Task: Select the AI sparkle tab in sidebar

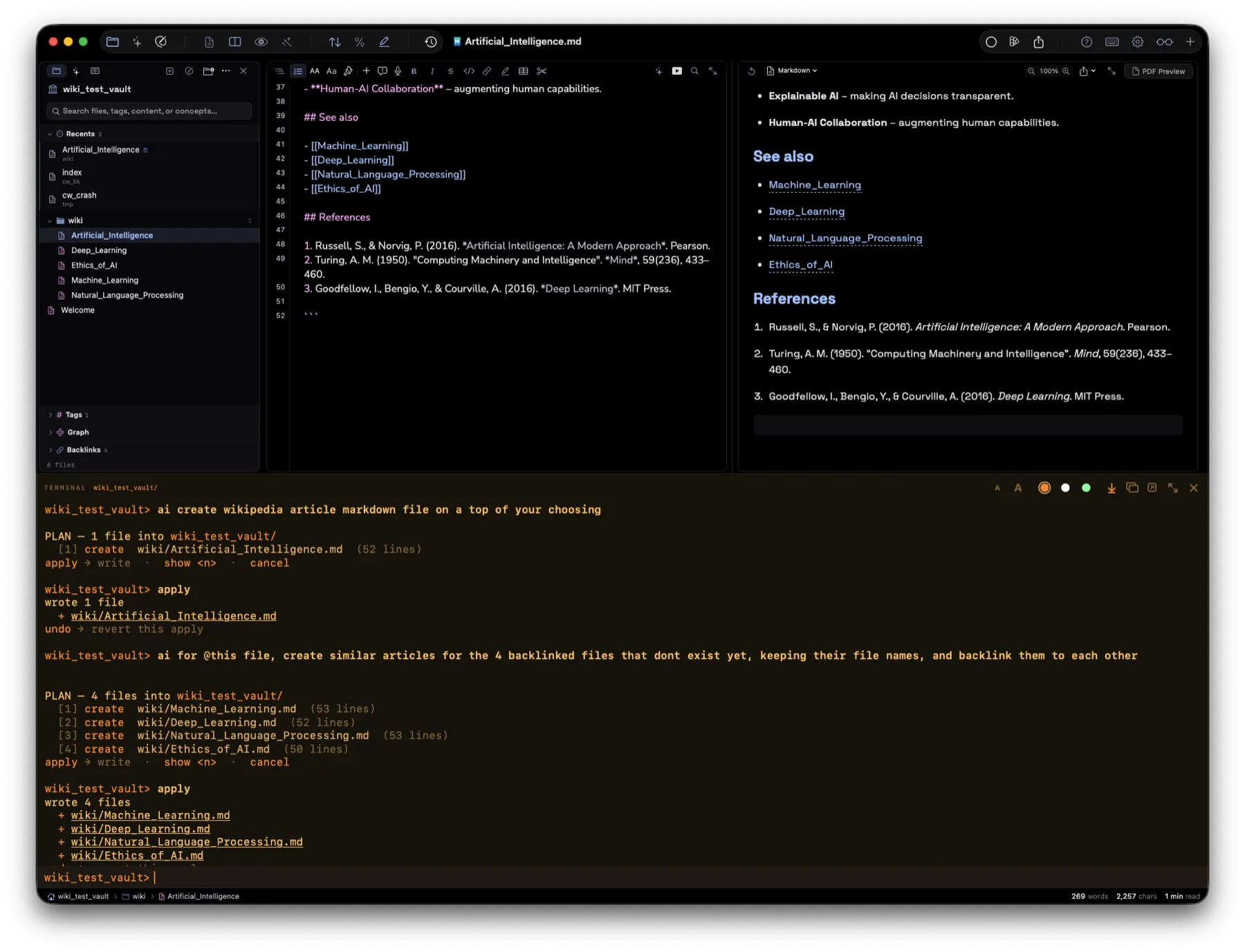Action: click(x=76, y=71)
